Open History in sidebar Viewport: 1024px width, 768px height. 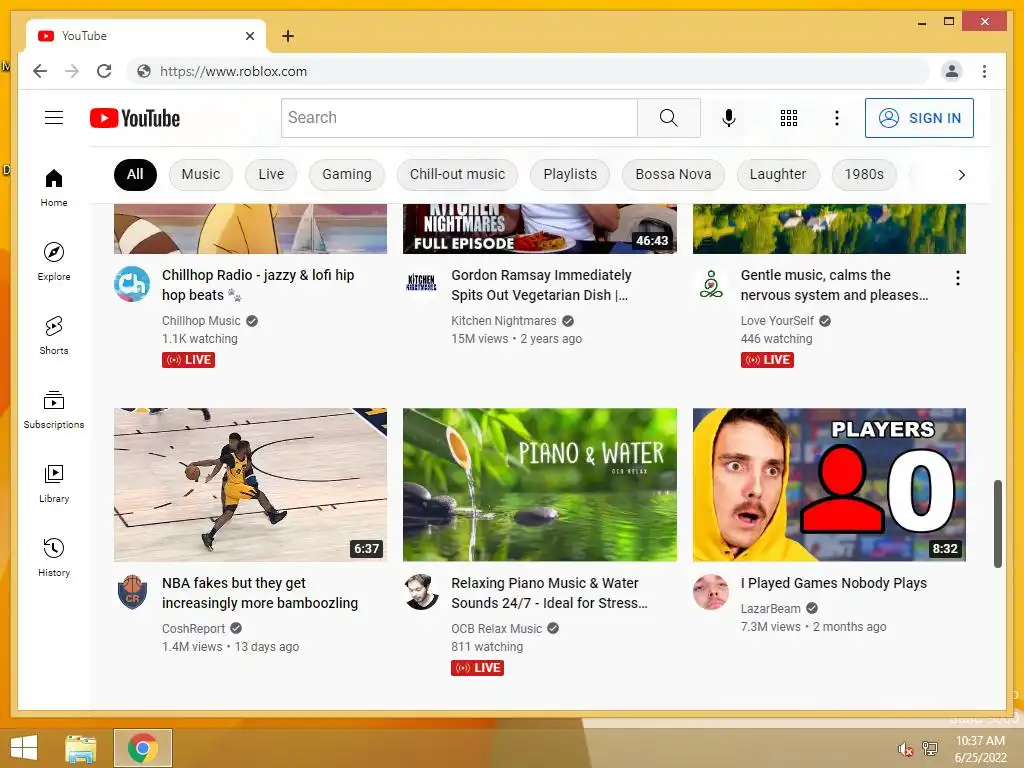(54, 557)
